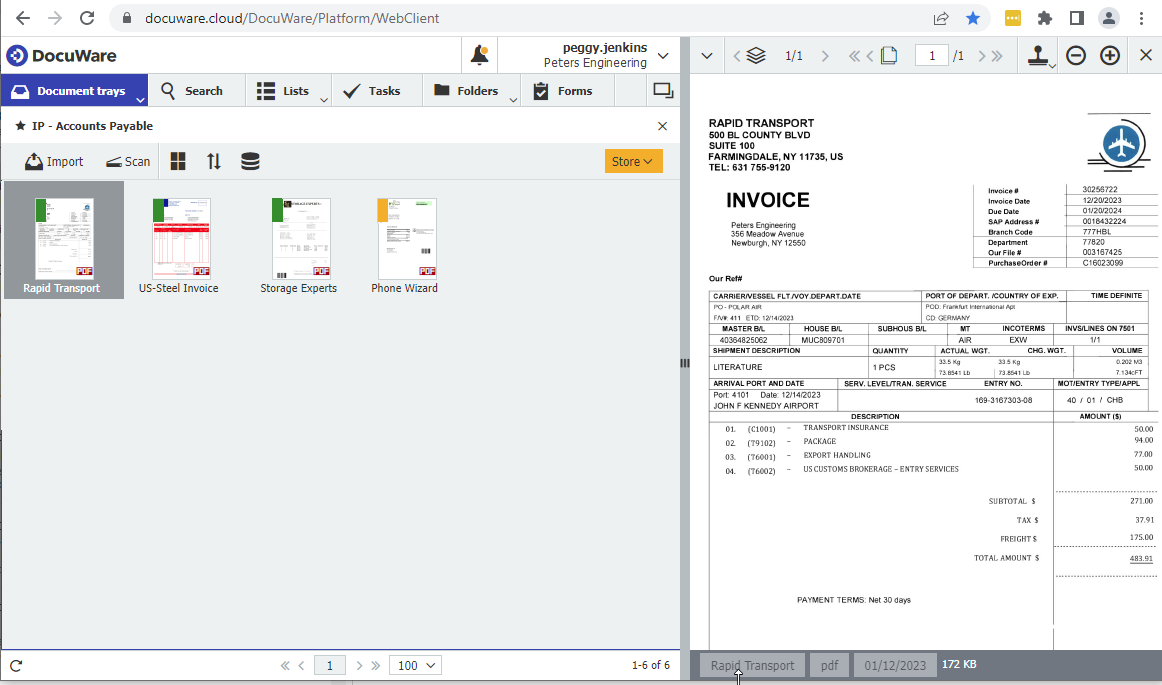
Task: Click the database stack icon
Action: (250, 161)
